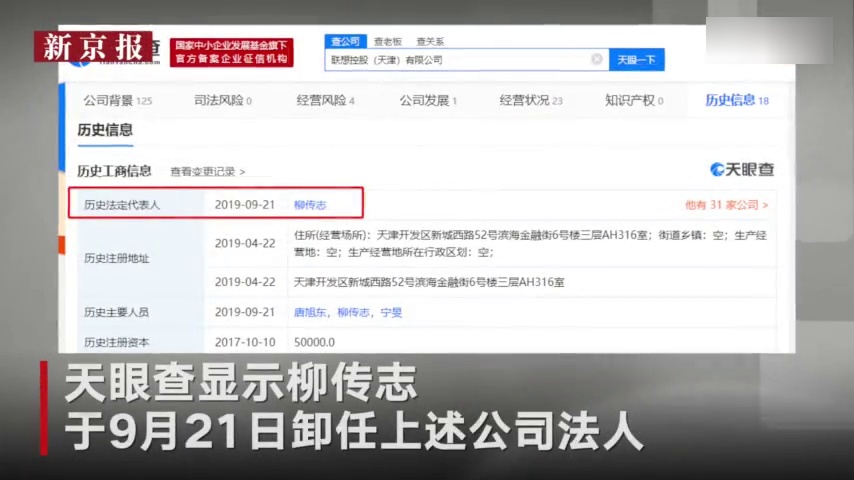Select the 查关系 search tab

[x=430, y=41]
